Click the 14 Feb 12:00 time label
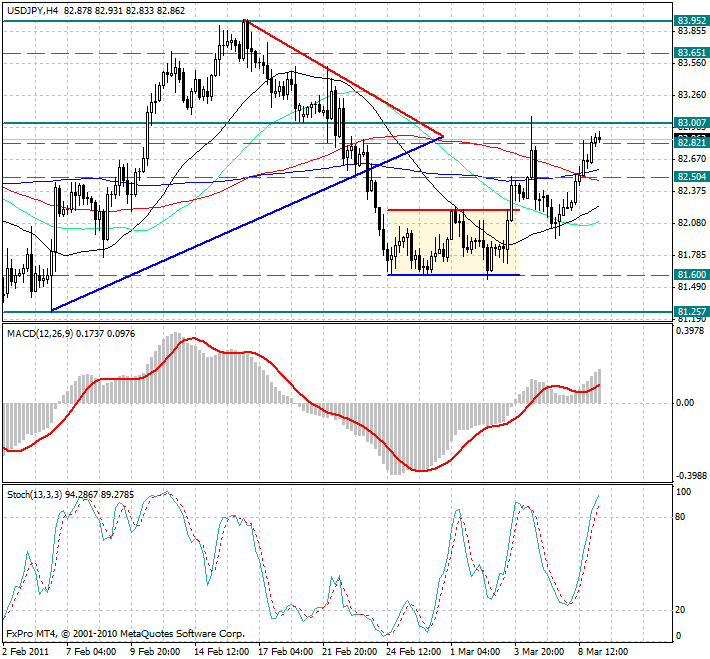Image resolution: width=710 pixels, height=659 pixels. (221, 652)
